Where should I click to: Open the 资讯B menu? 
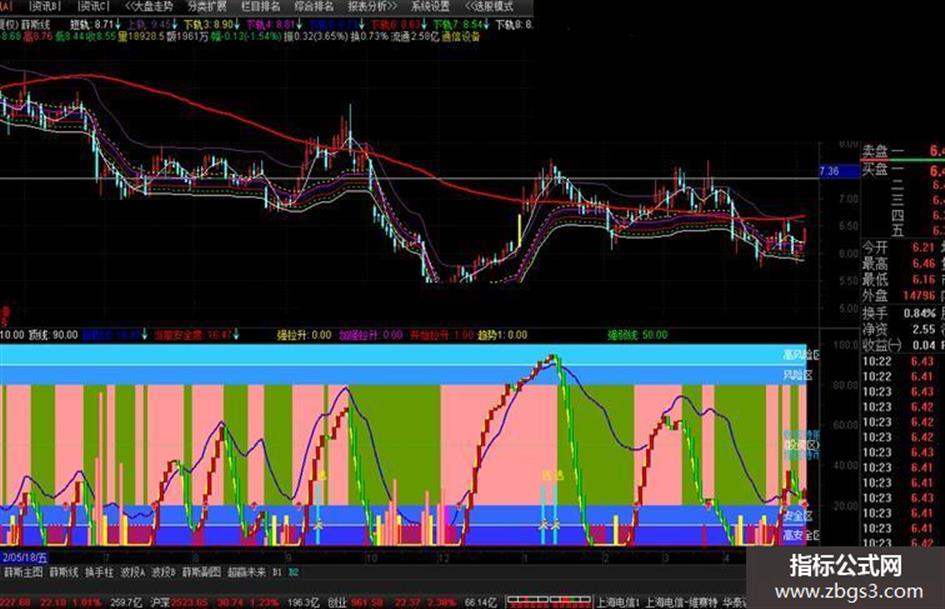tap(46, 7)
